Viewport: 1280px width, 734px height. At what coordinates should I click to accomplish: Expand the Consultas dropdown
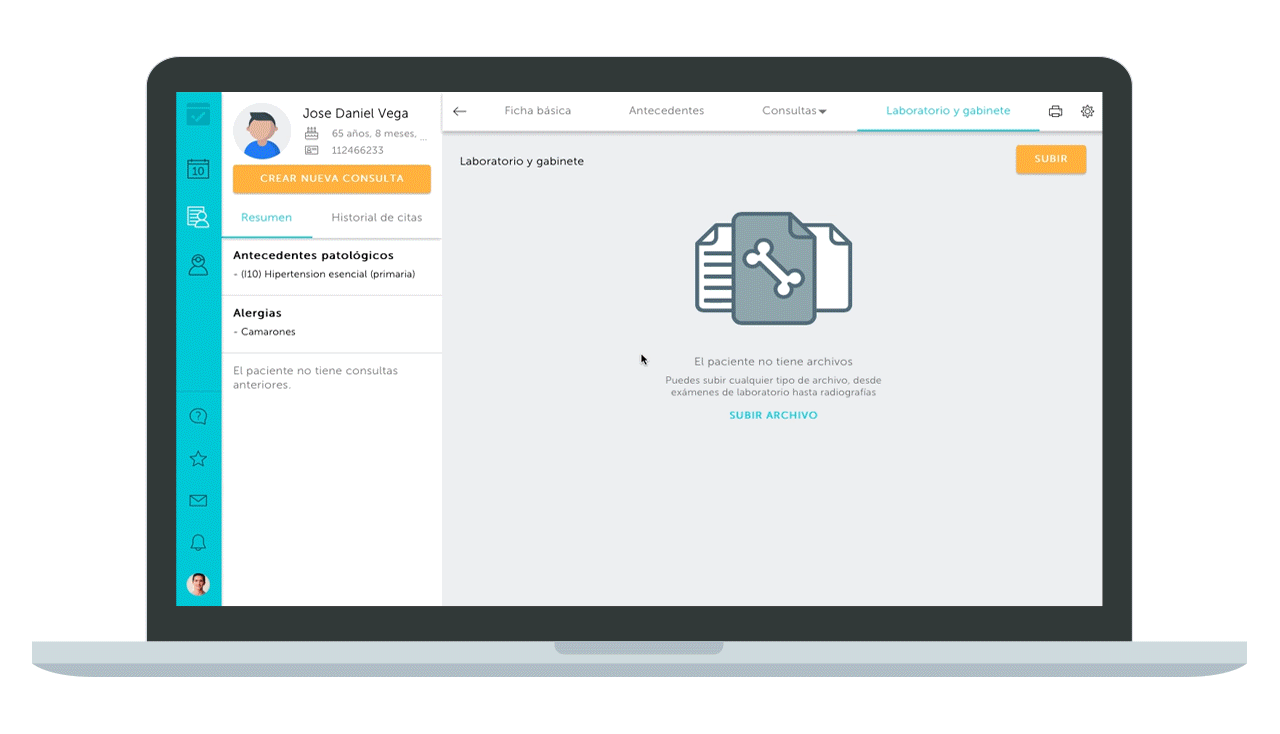pos(794,111)
